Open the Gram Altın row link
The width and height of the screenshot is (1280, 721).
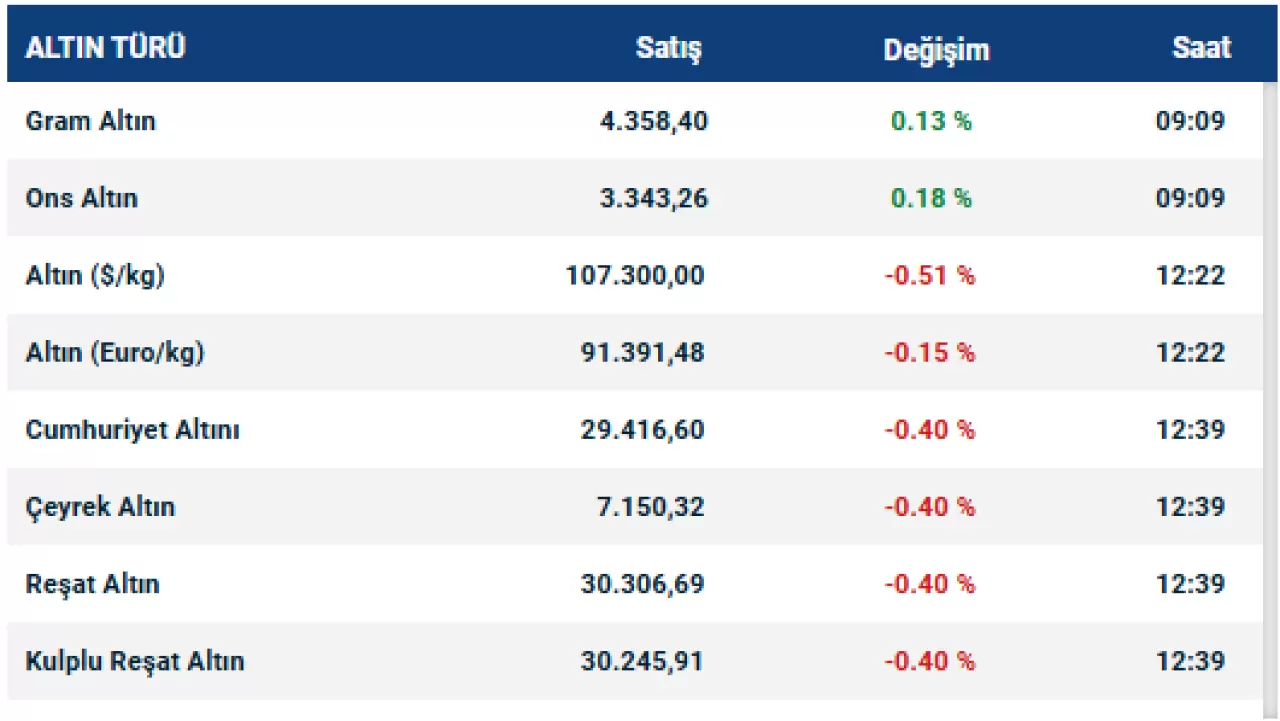pyautogui.click(x=91, y=121)
